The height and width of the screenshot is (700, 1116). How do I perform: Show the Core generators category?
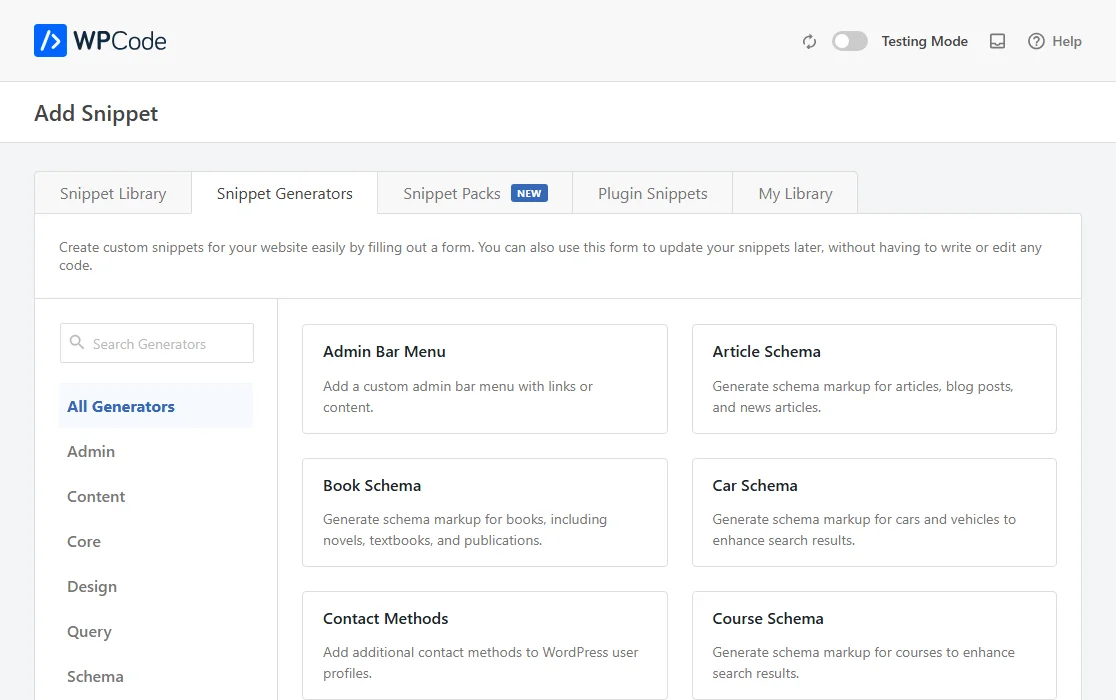84,541
